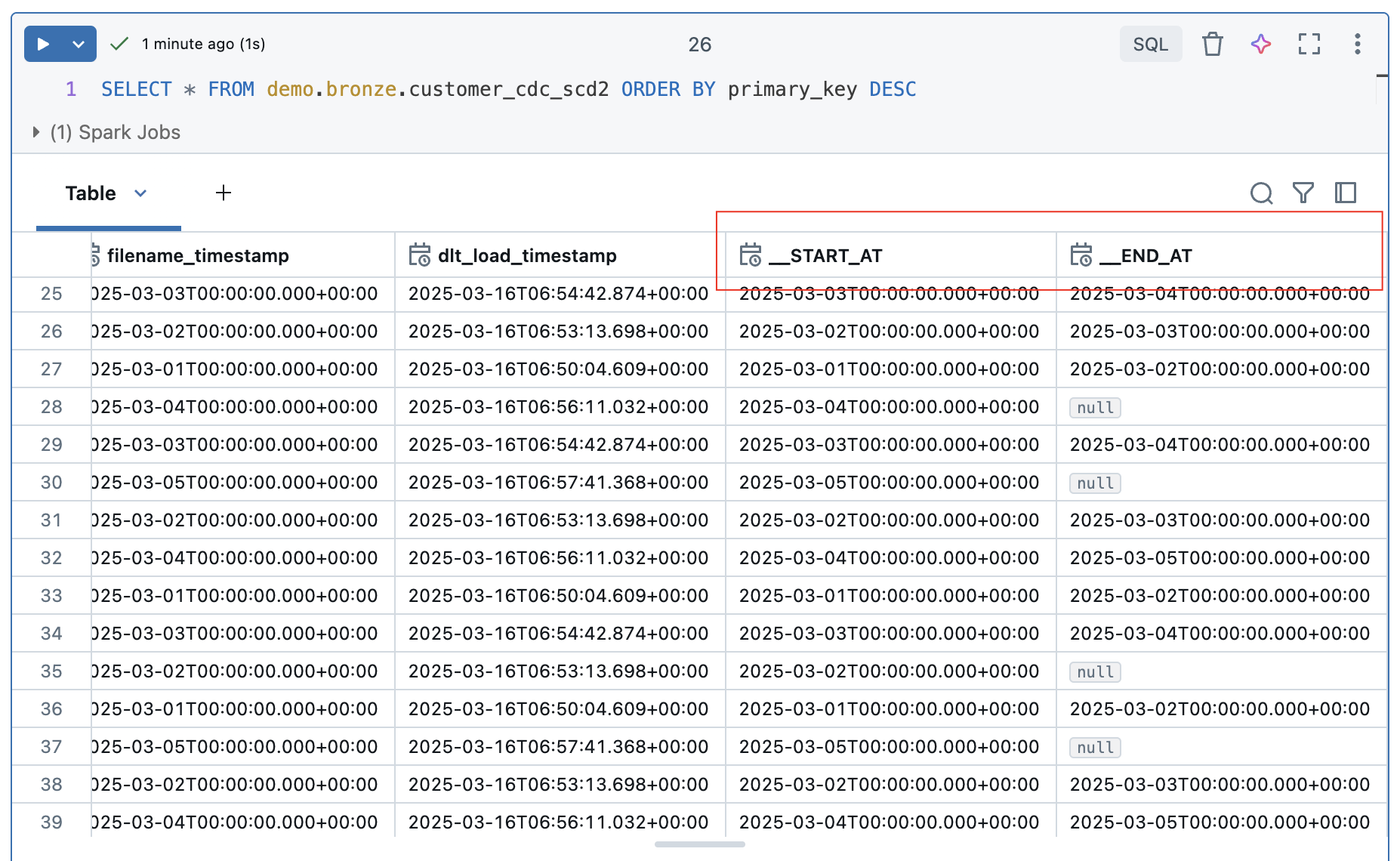Select the dlt_load_timestamp column header
This screenshot has height=861, width=1400.
click(527, 256)
